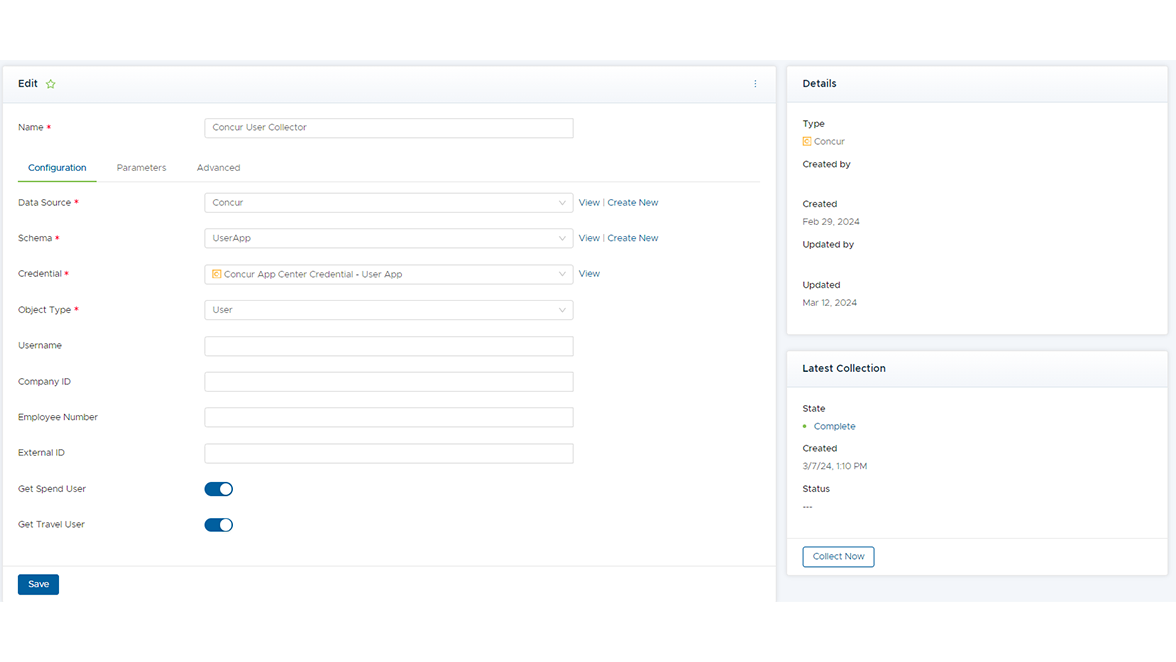This screenshot has height=662, width=1176.
Task: Switch to the Advanced tab
Action: 218,168
